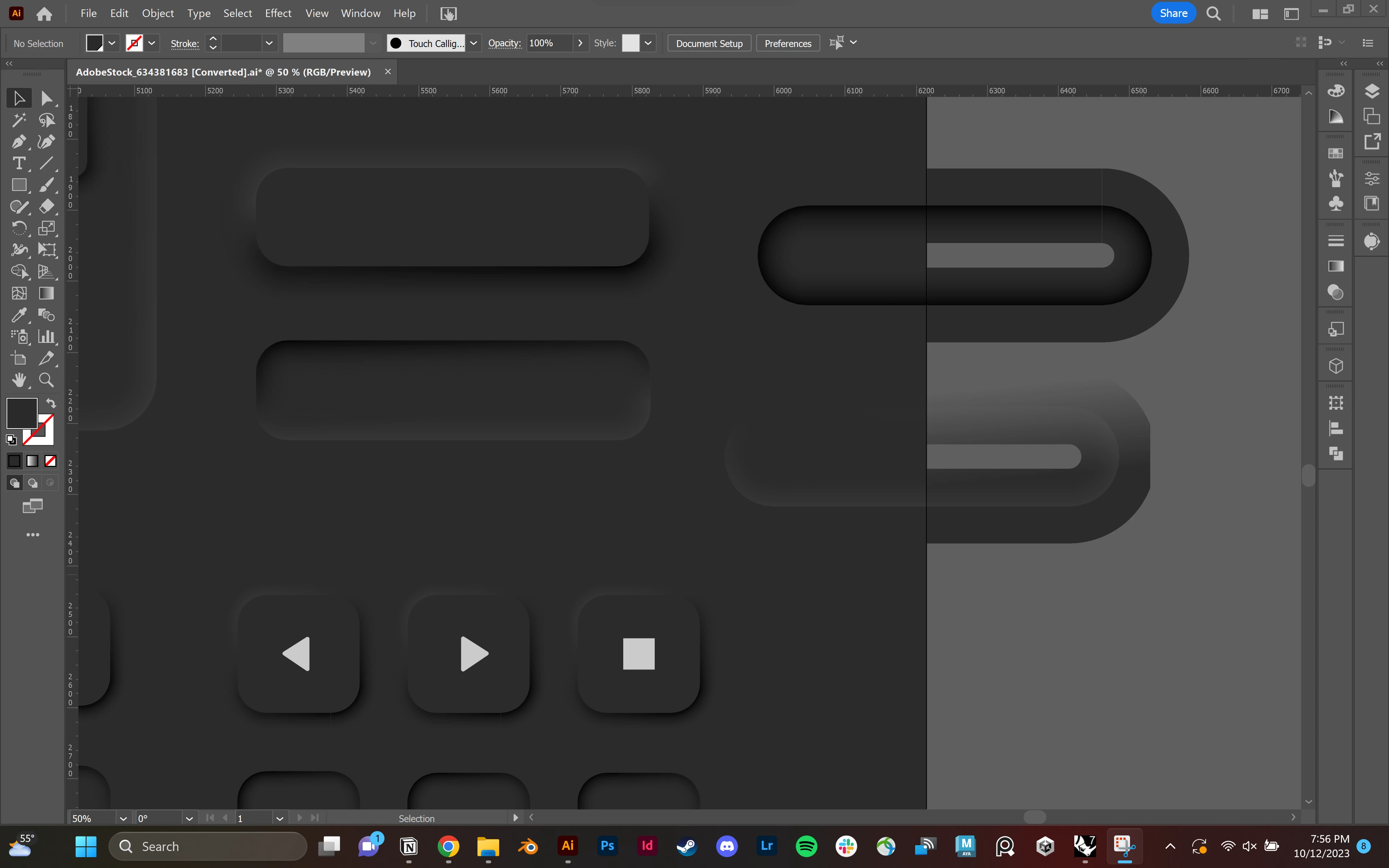Open the Effect menu

[278, 13]
